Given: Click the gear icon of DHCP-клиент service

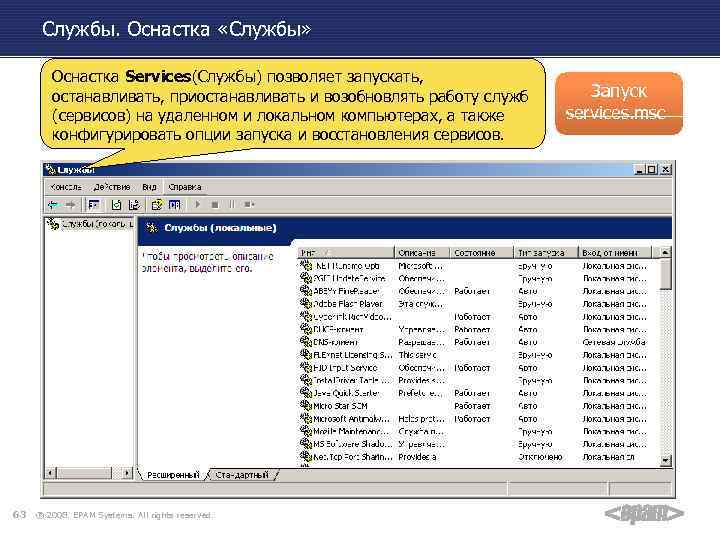Looking at the screenshot, I should click(x=306, y=329).
